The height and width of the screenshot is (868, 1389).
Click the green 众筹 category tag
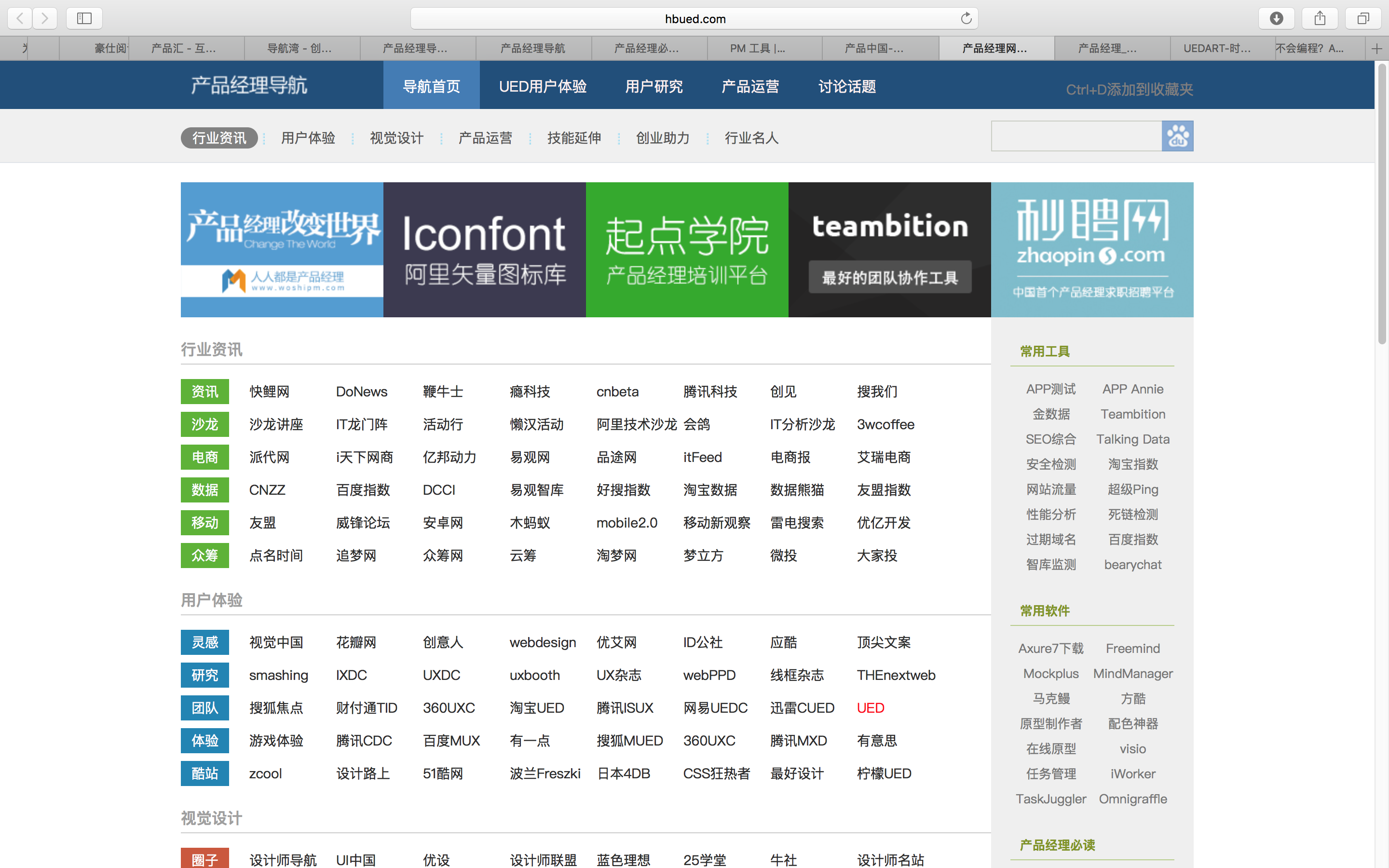click(x=205, y=556)
